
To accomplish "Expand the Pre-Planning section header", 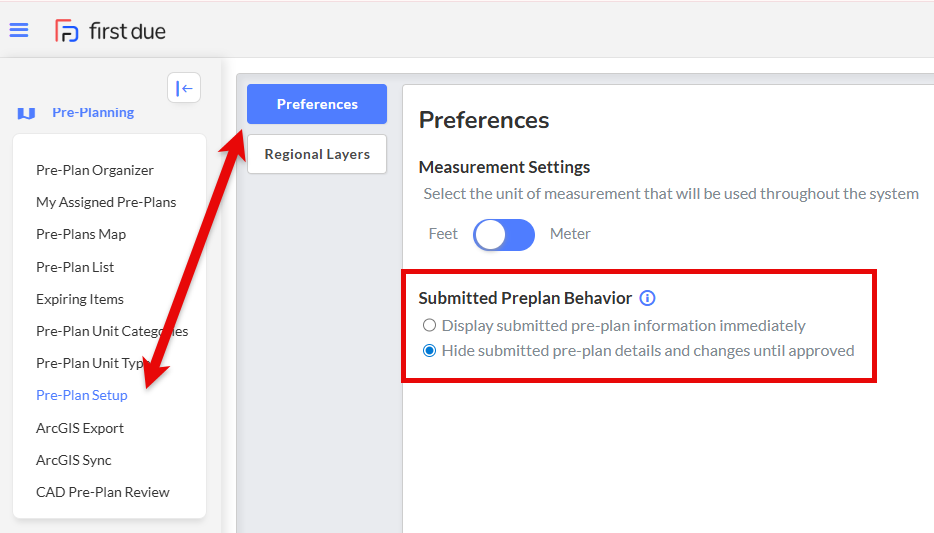I will click(x=93, y=113).
